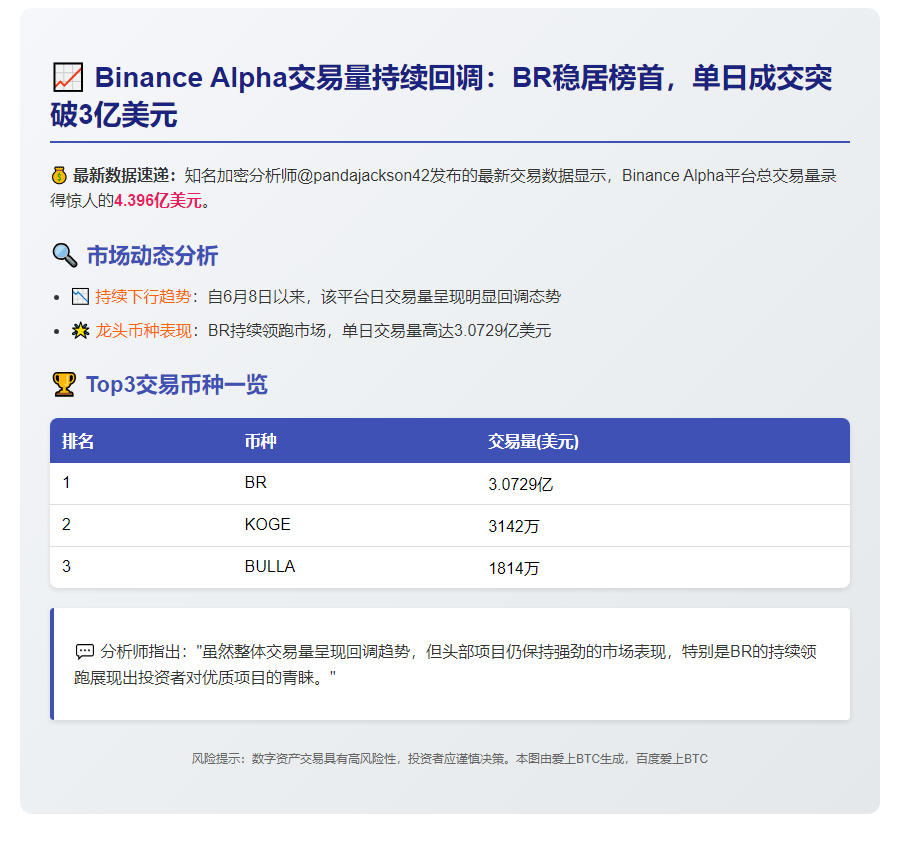This screenshot has width=900, height=846.
Task: Click the 币种 column header
Action: click(261, 441)
